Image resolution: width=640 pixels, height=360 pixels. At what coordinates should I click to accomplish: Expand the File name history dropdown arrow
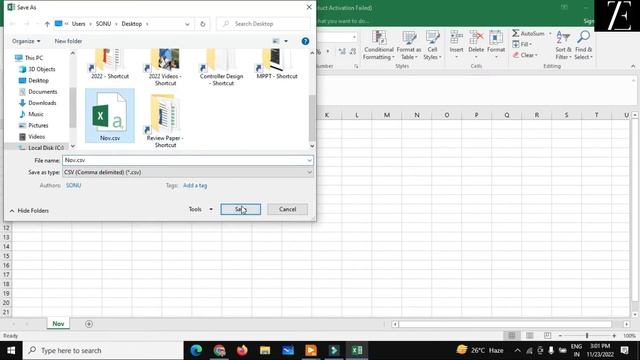click(x=309, y=160)
